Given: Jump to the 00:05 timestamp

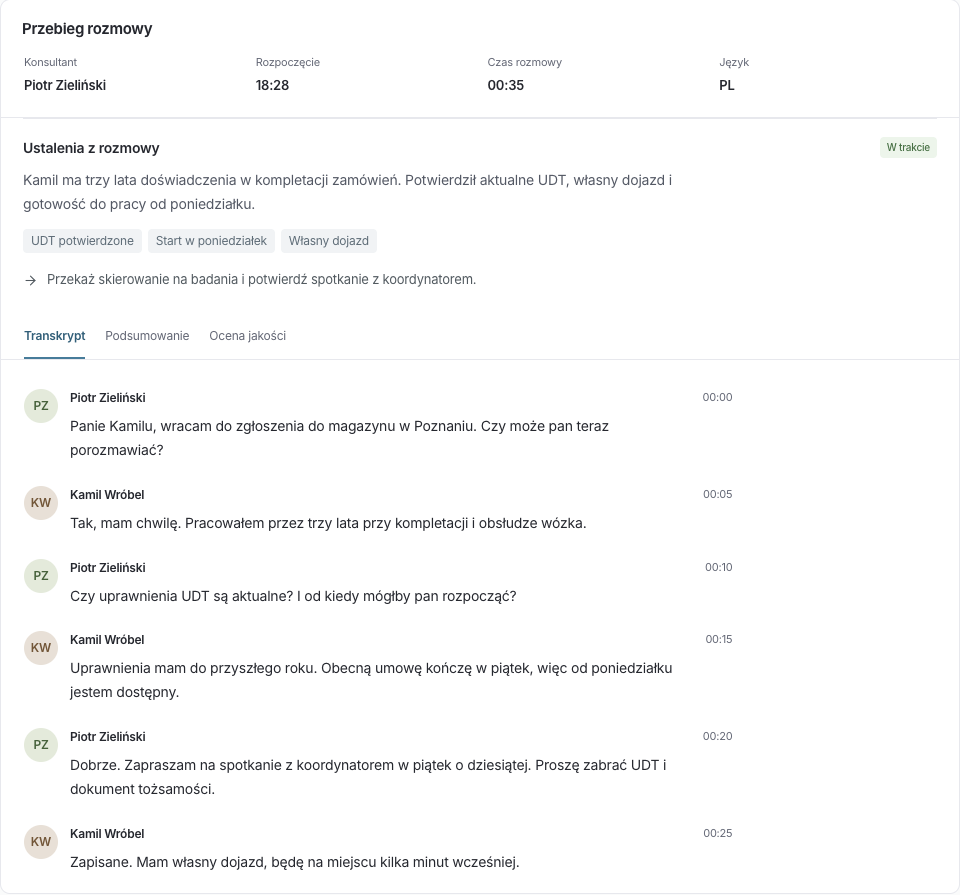Looking at the screenshot, I should point(718,494).
